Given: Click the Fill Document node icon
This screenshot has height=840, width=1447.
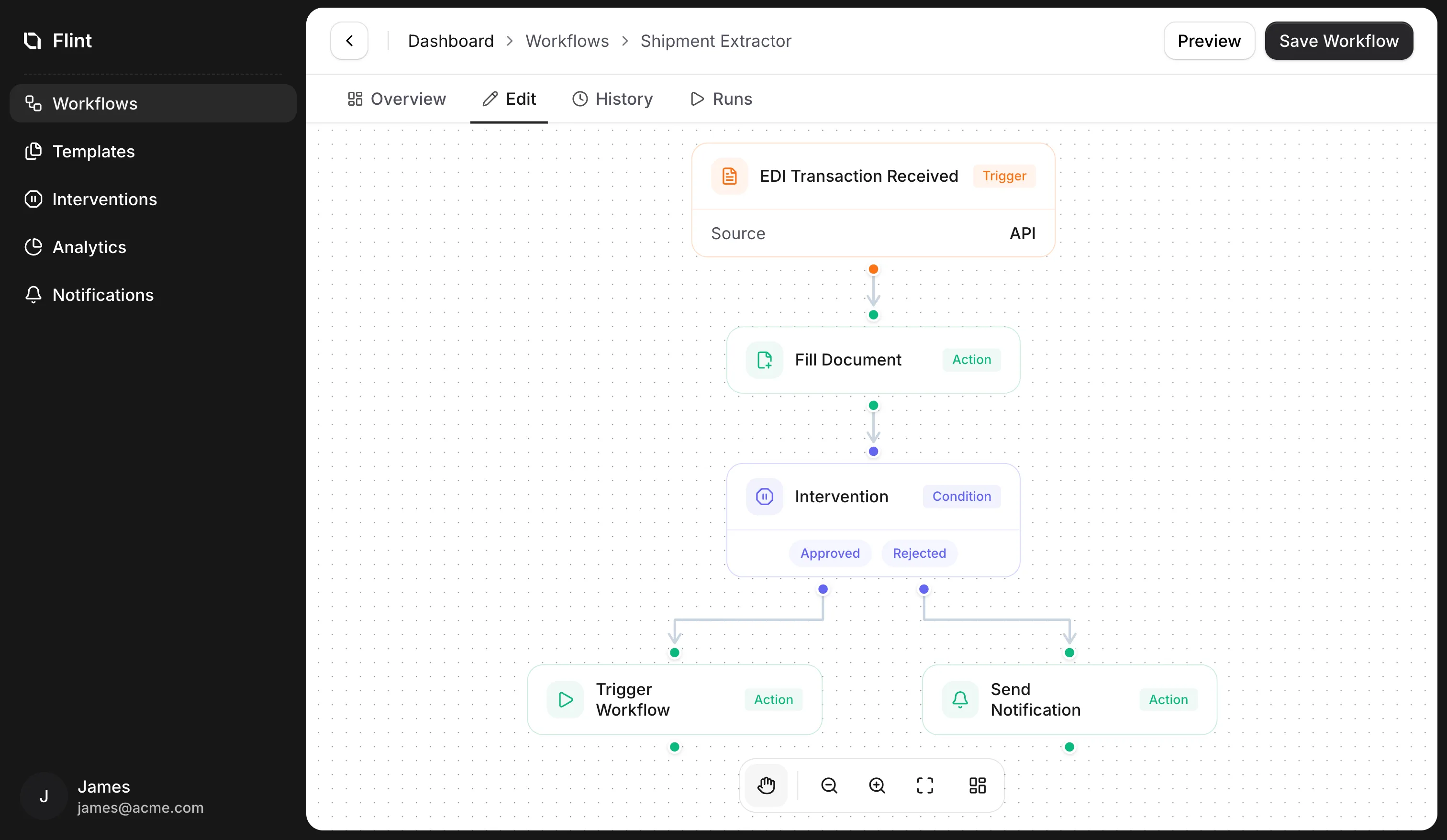Looking at the screenshot, I should click(764, 360).
